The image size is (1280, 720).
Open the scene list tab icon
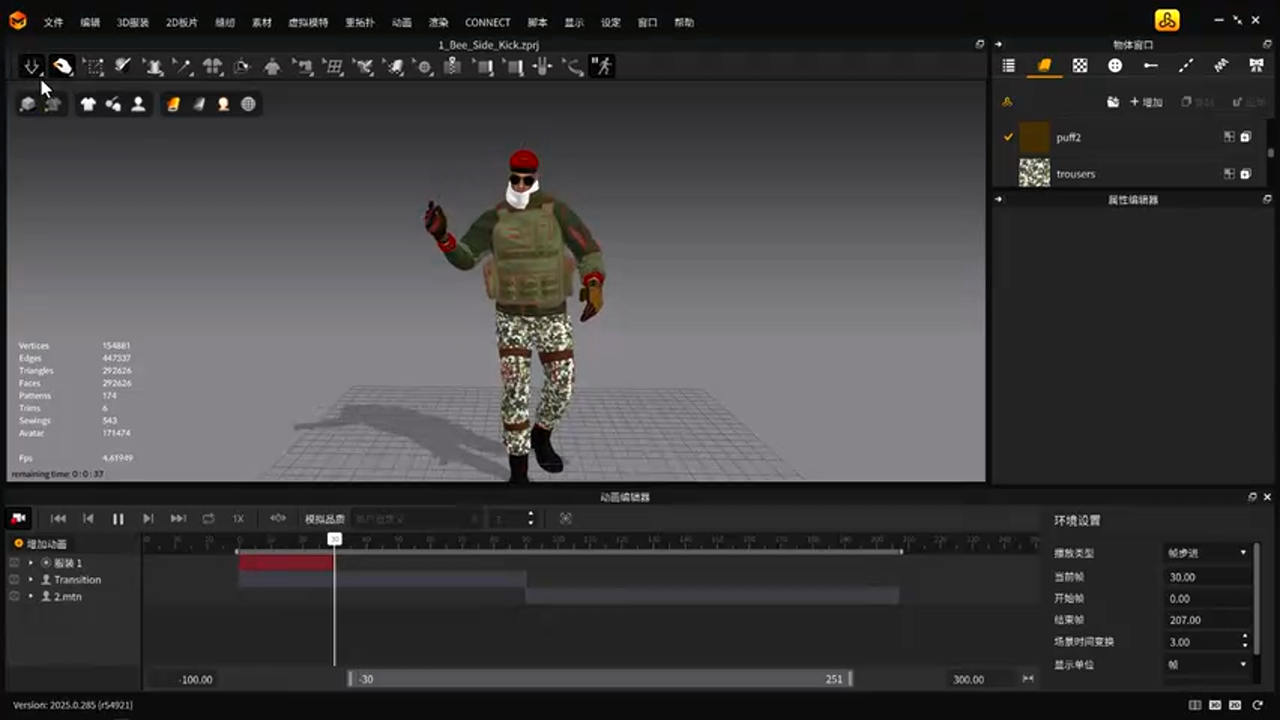[x=1009, y=66]
